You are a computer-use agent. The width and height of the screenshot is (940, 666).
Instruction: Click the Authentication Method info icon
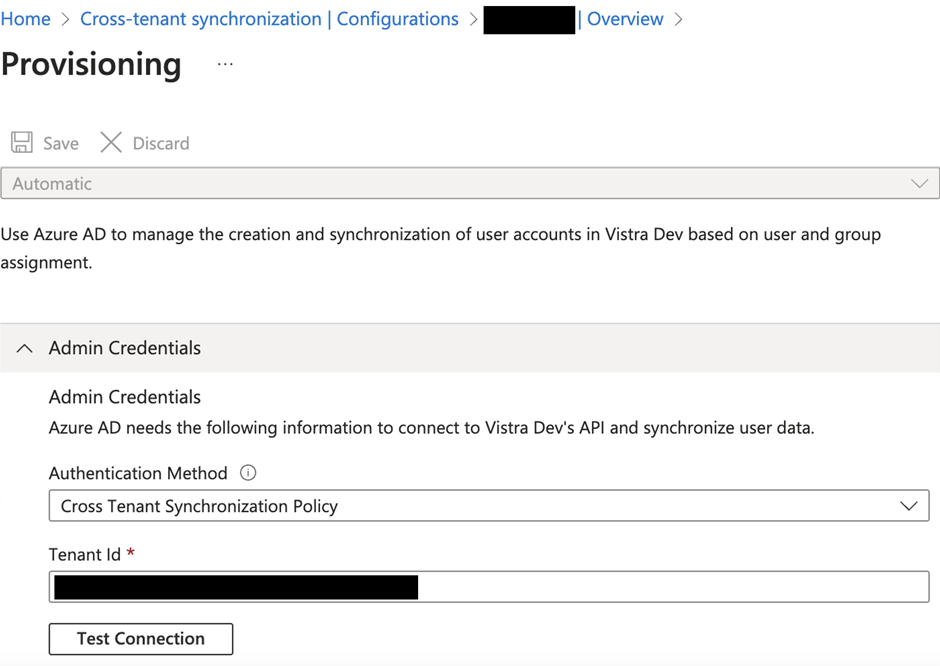(x=248, y=473)
